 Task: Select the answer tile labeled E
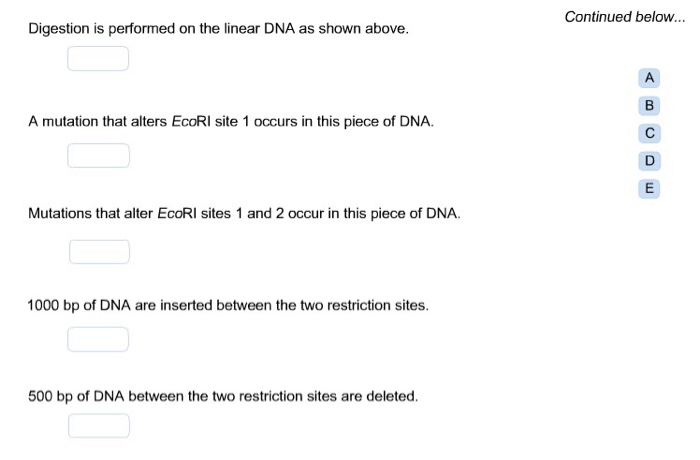[649, 188]
